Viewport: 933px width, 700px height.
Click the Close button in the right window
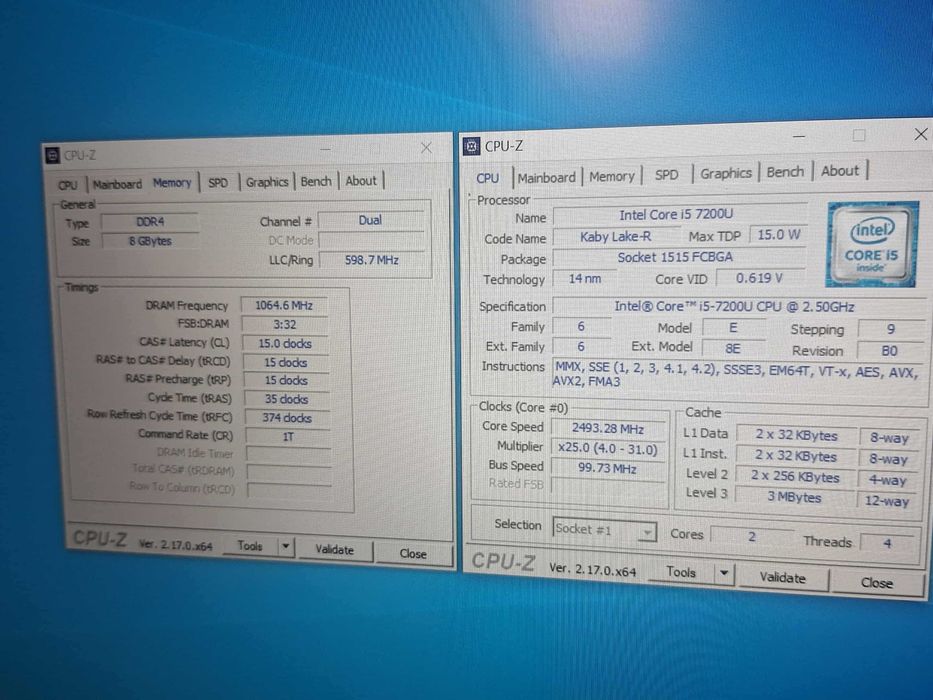click(x=876, y=582)
